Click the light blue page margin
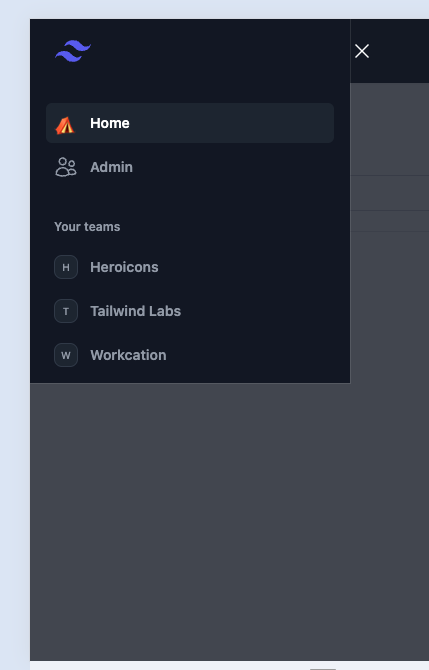 15,342
